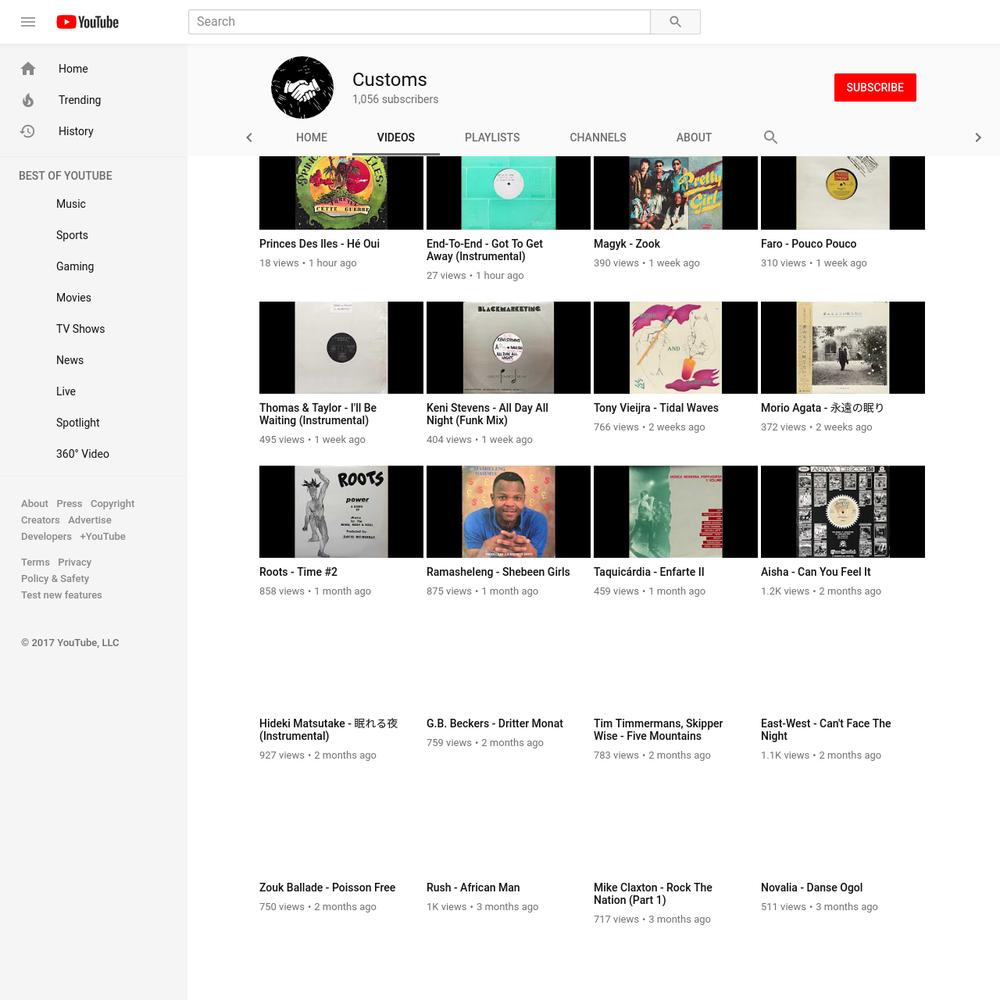Open Keni Stevens All Day All Night thumbnail
1000x1000 pixels.
tap(508, 348)
